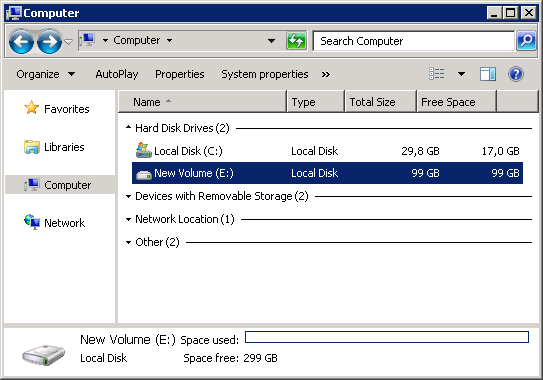Open the Help question mark icon
Viewport: 543px width, 380px height.
coord(516,74)
